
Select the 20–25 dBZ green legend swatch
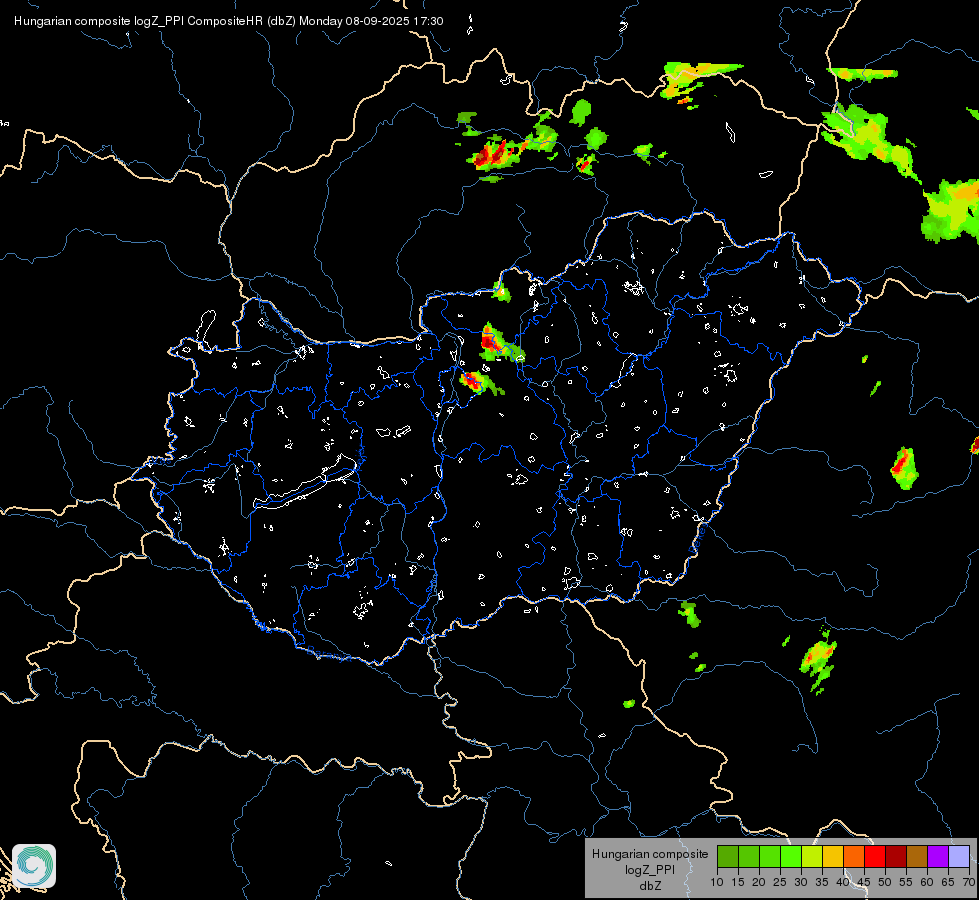pyautogui.click(x=770, y=856)
